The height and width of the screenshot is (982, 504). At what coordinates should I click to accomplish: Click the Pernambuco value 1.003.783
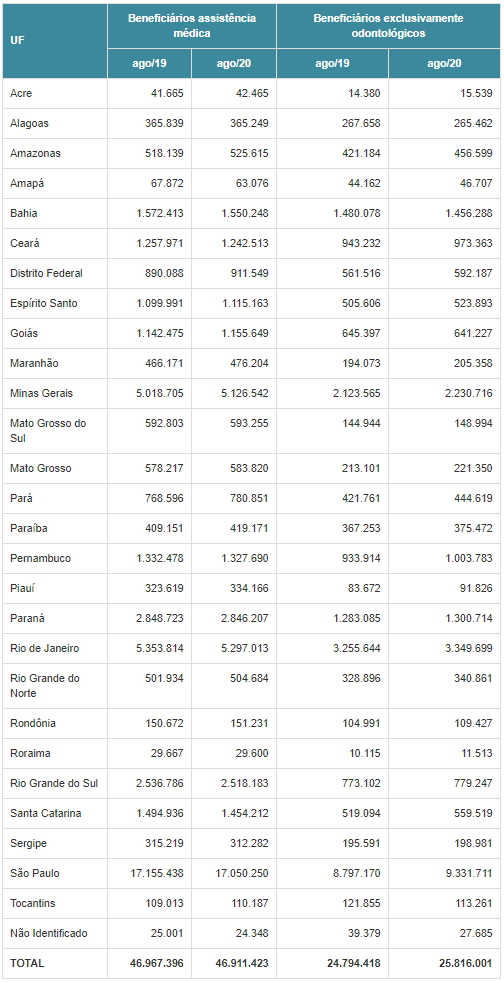(x=465, y=558)
